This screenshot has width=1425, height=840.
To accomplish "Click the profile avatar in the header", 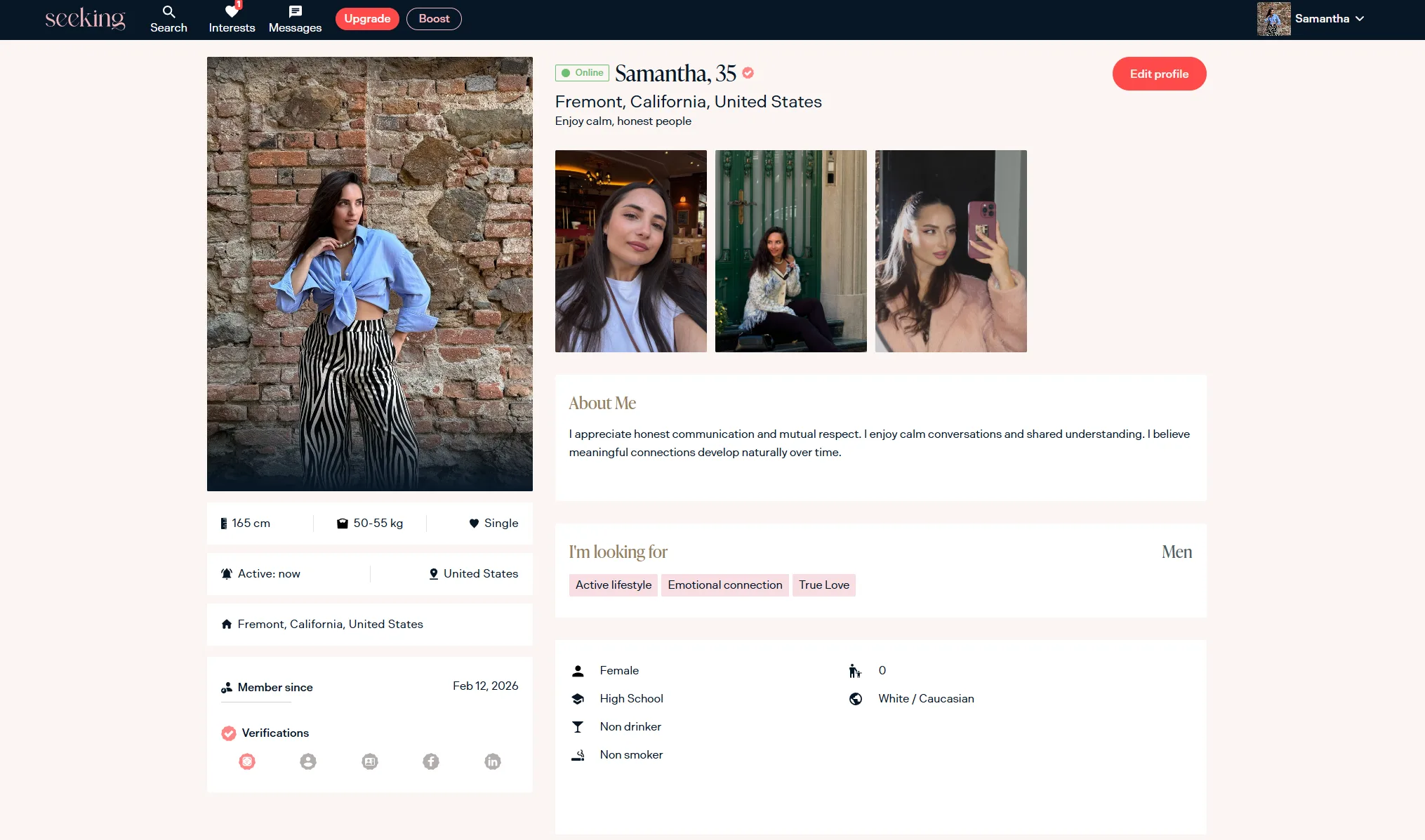I will click(1273, 19).
